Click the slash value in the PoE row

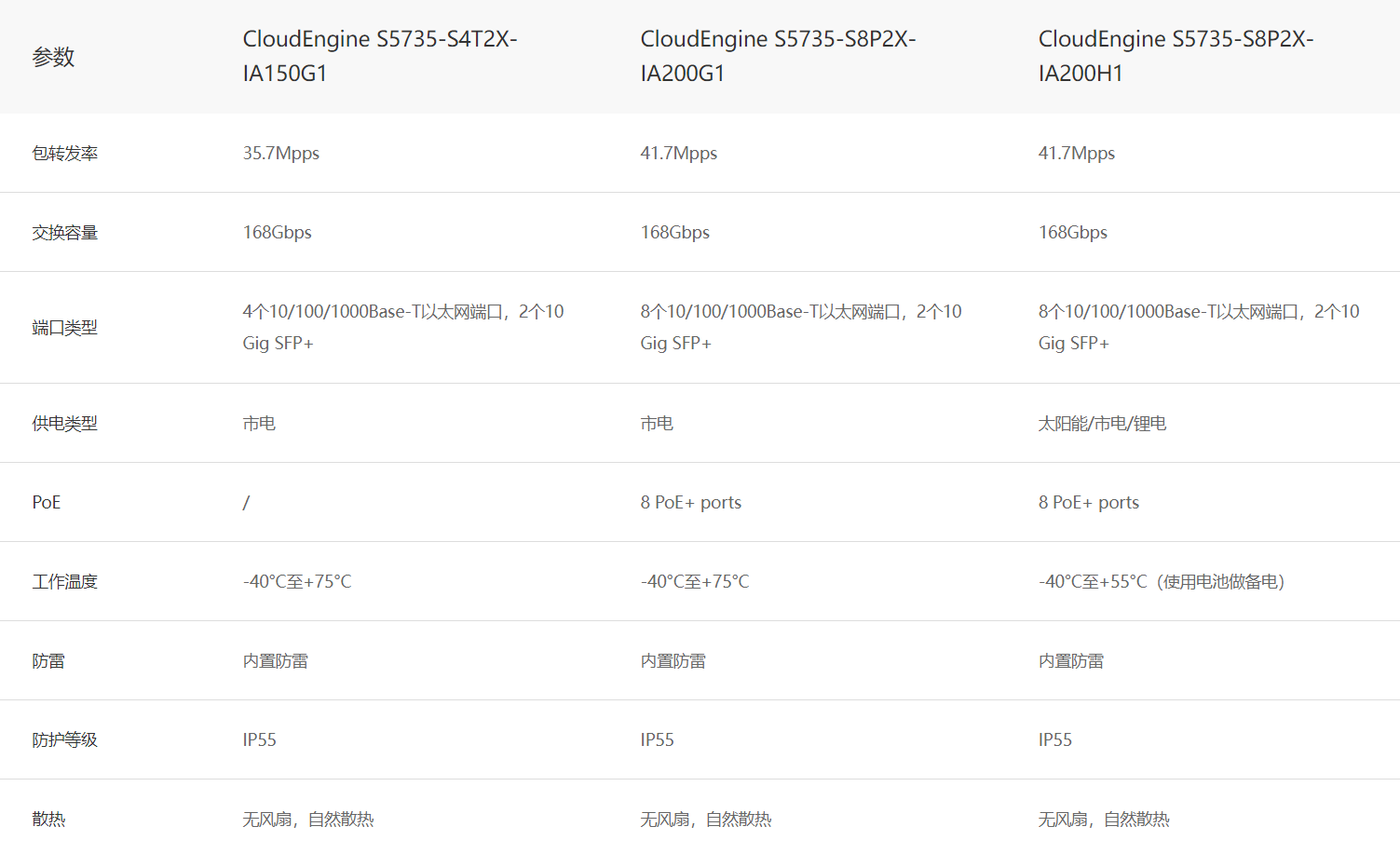pyautogui.click(x=246, y=503)
